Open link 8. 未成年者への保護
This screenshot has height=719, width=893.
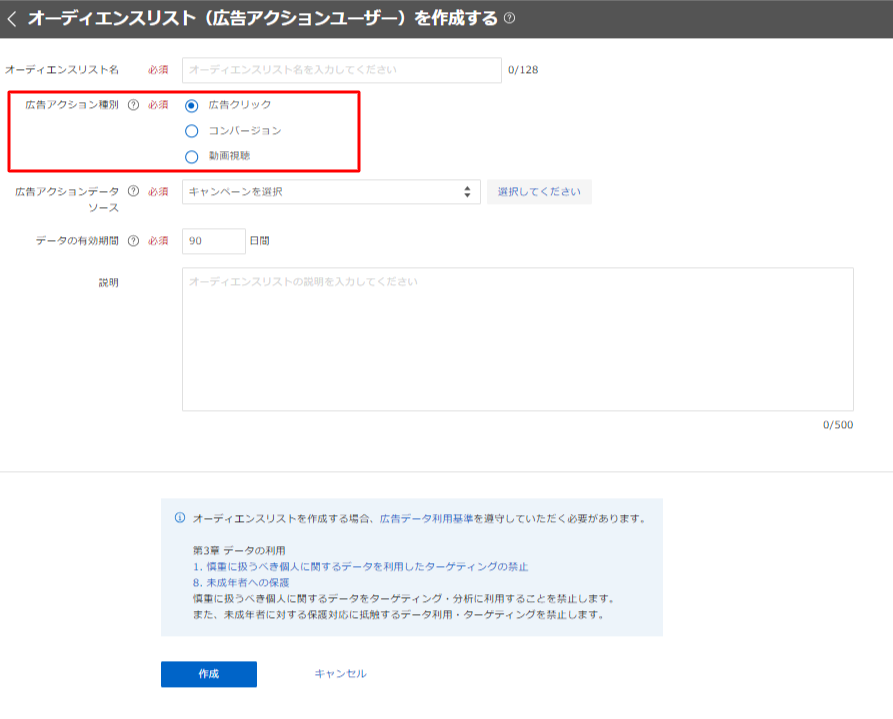[241, 583]
